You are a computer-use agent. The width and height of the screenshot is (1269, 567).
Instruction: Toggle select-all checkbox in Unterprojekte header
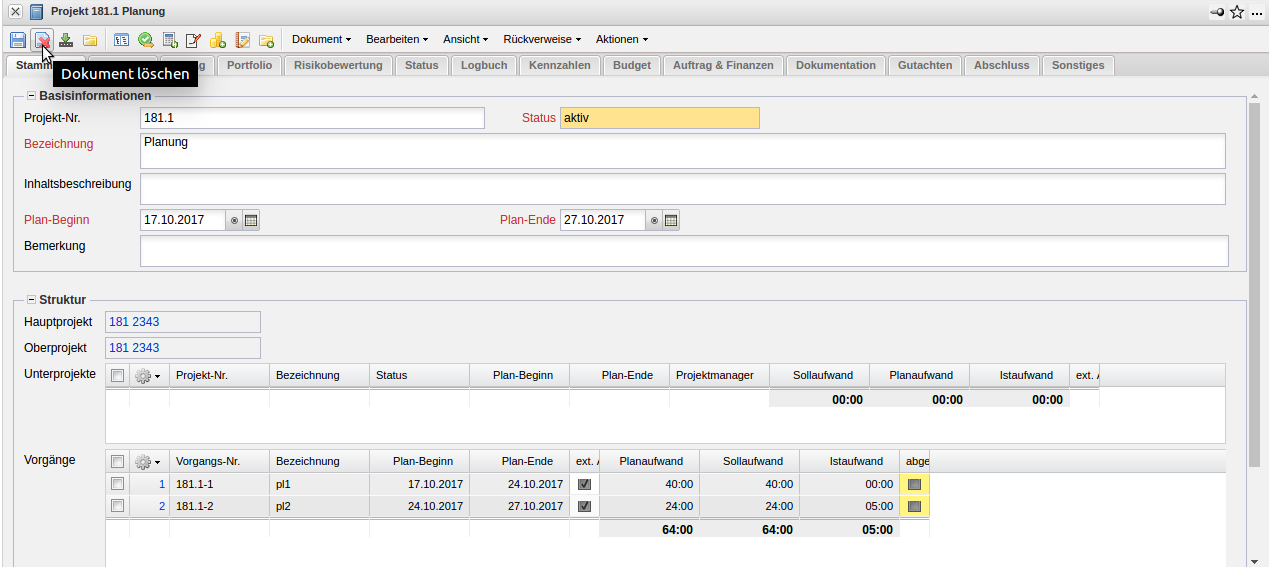[118, 376]
